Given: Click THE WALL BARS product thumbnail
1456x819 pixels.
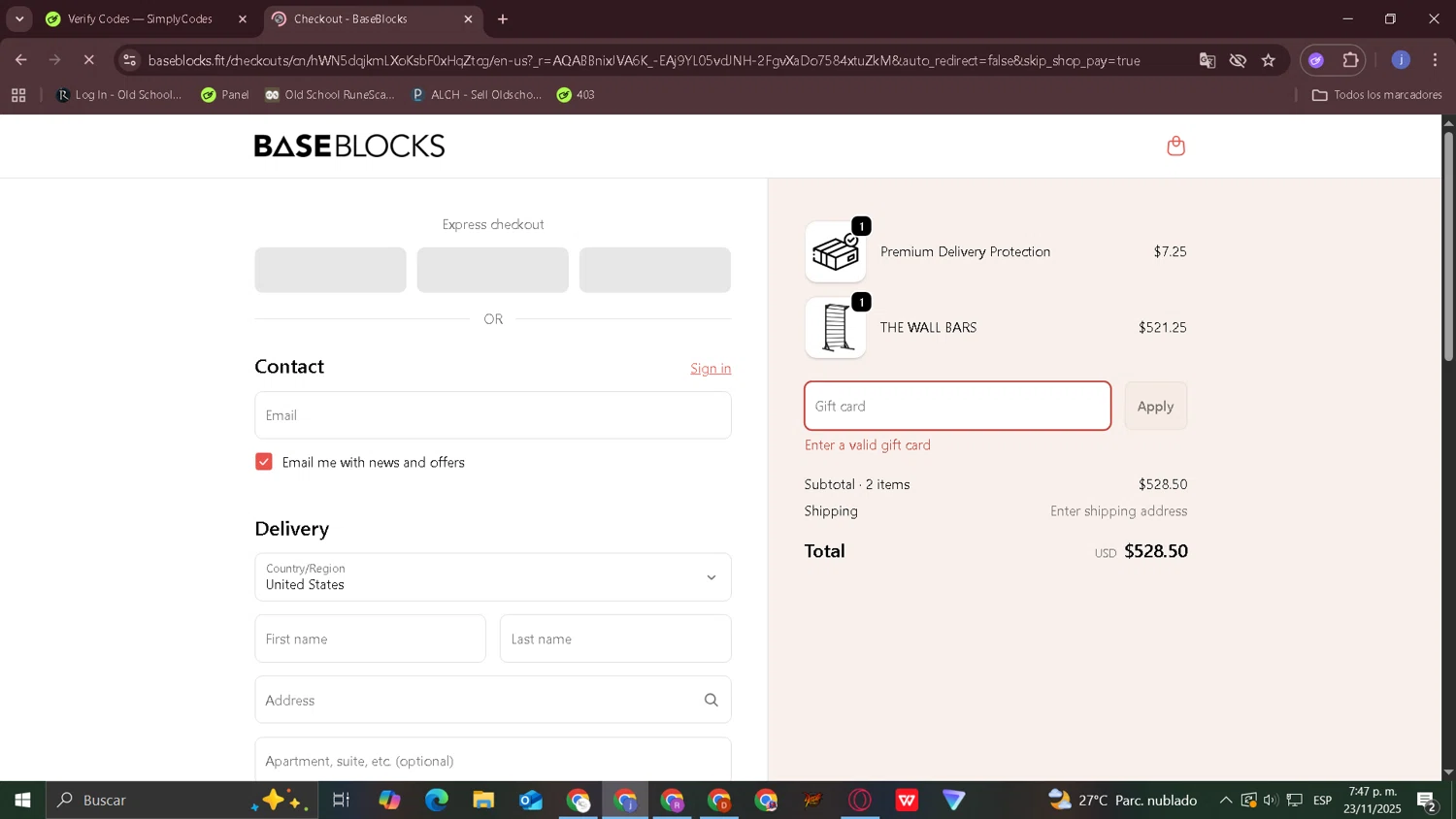Looking at the screenshot, I should 836,328.
